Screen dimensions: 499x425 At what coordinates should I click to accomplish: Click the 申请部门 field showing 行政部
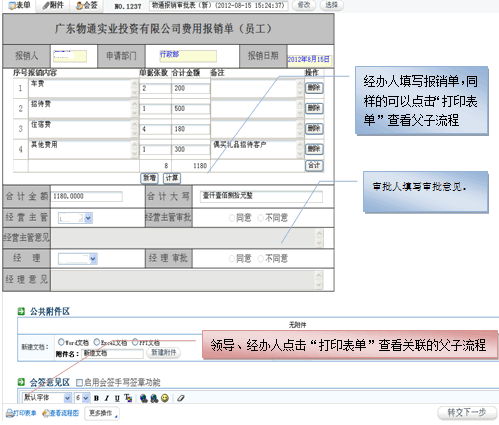pyautogui.click(x=188, y=56)
